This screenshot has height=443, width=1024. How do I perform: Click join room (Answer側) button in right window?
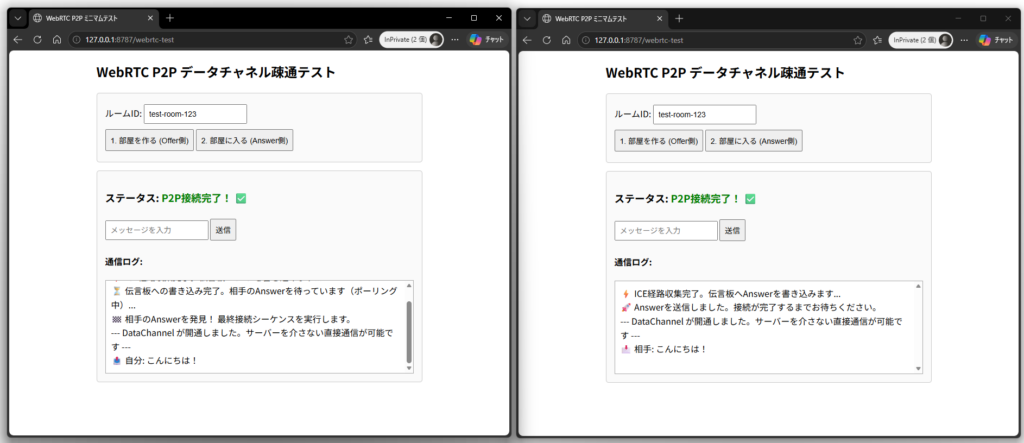click(754, 140)
